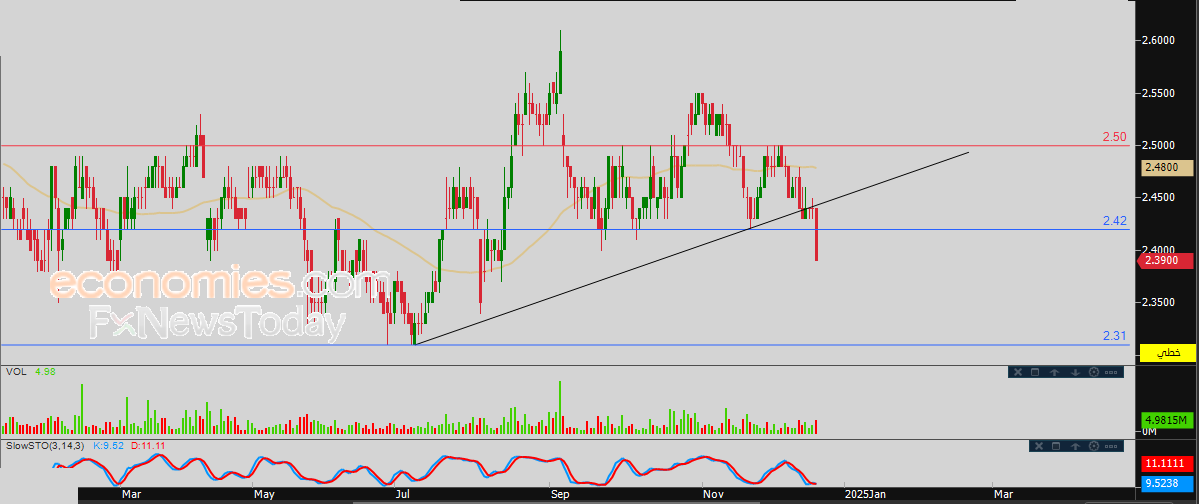Viewport: 1199px width, 504px height.
Task: Click the K:9.52 stochastic value
Action: (110, 444)
